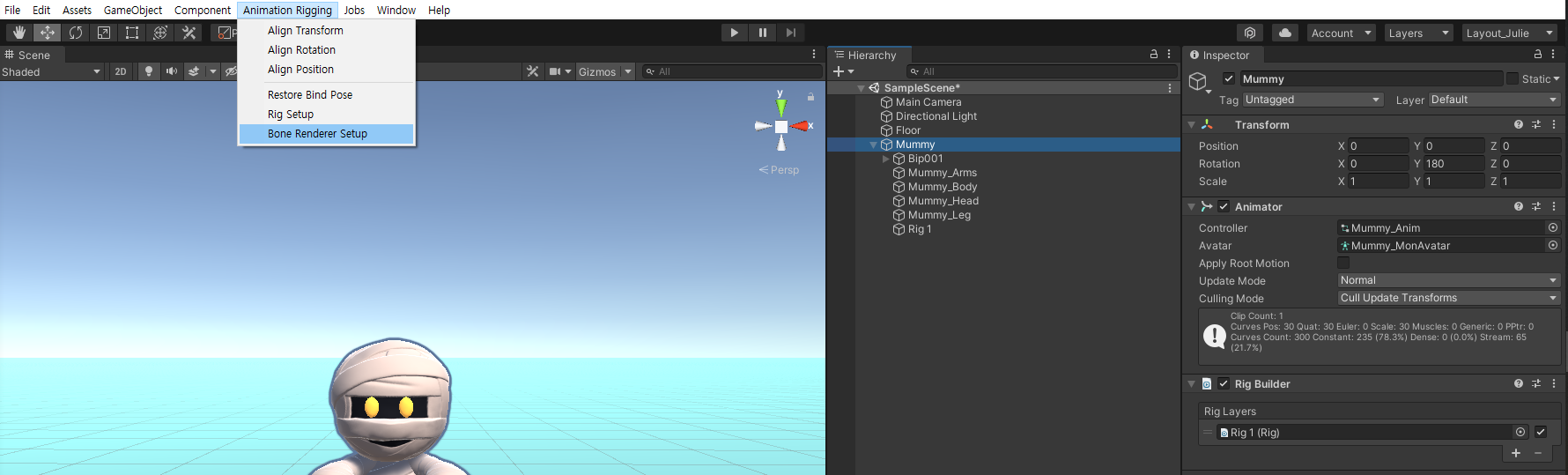Open Transform component help
Screen dimensions: 1568x475
[x=1519, y=124]
